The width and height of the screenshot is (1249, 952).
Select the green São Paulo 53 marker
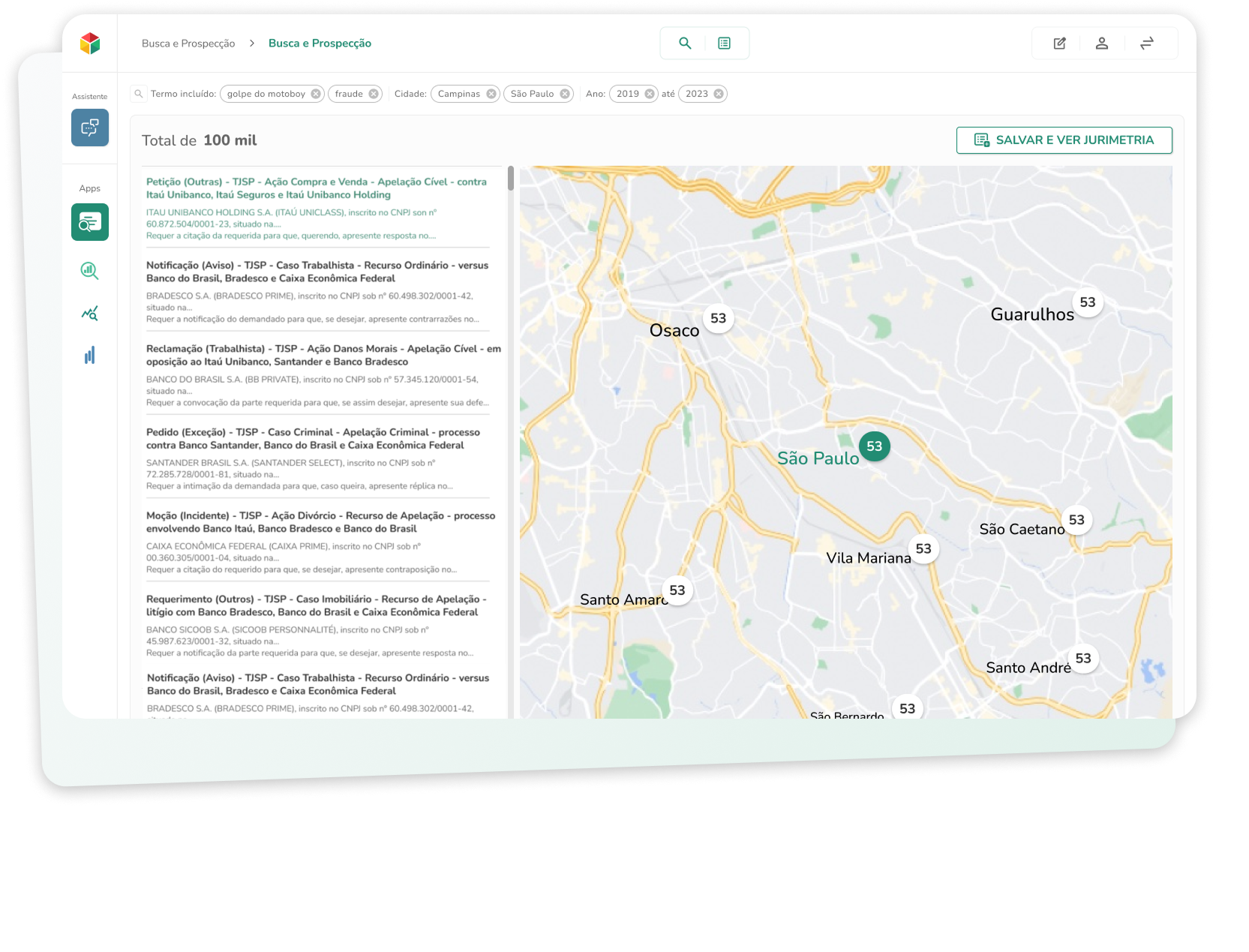tap(875, 446)
